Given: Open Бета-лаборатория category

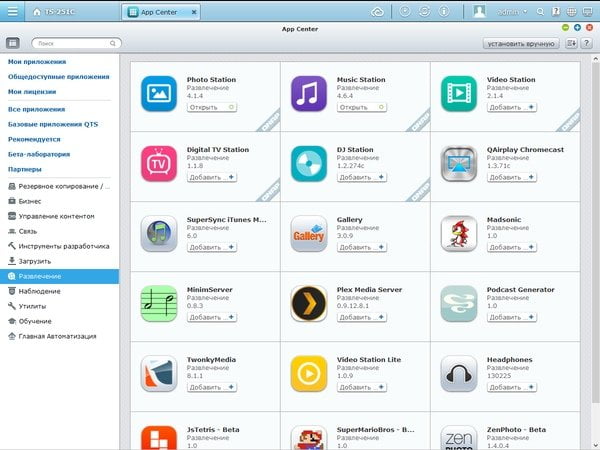Looking at the screenshot, I should tap(39, 154).
